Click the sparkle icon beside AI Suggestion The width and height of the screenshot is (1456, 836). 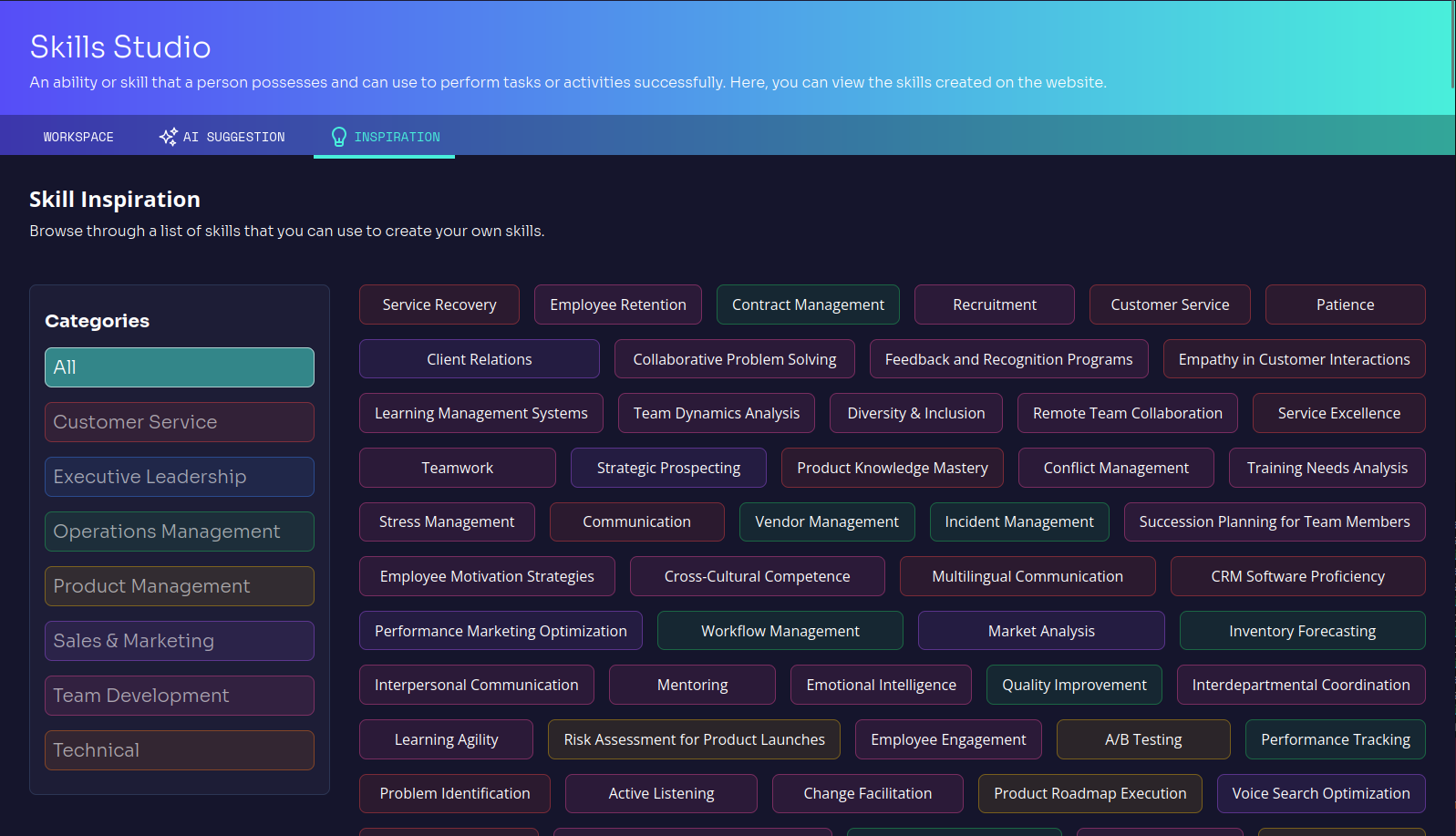click(x=168, y=137)
